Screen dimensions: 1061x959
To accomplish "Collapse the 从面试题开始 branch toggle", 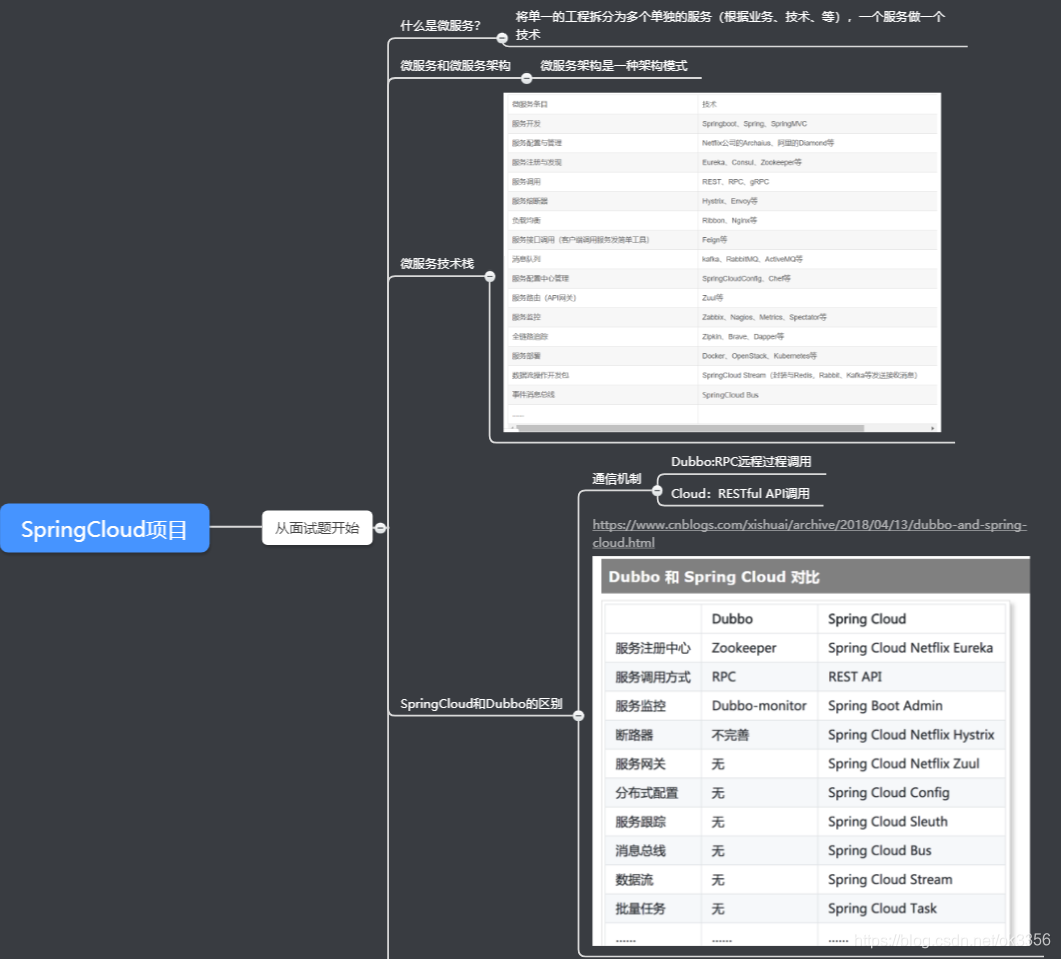I will [380, 528].
